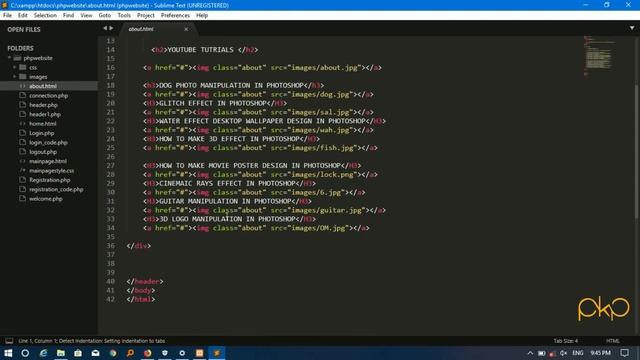Open the tab list dropdown arrow at the top right
Image resolution: width=640 pixels, height=360 pixels.
click(x=632, y=28)
